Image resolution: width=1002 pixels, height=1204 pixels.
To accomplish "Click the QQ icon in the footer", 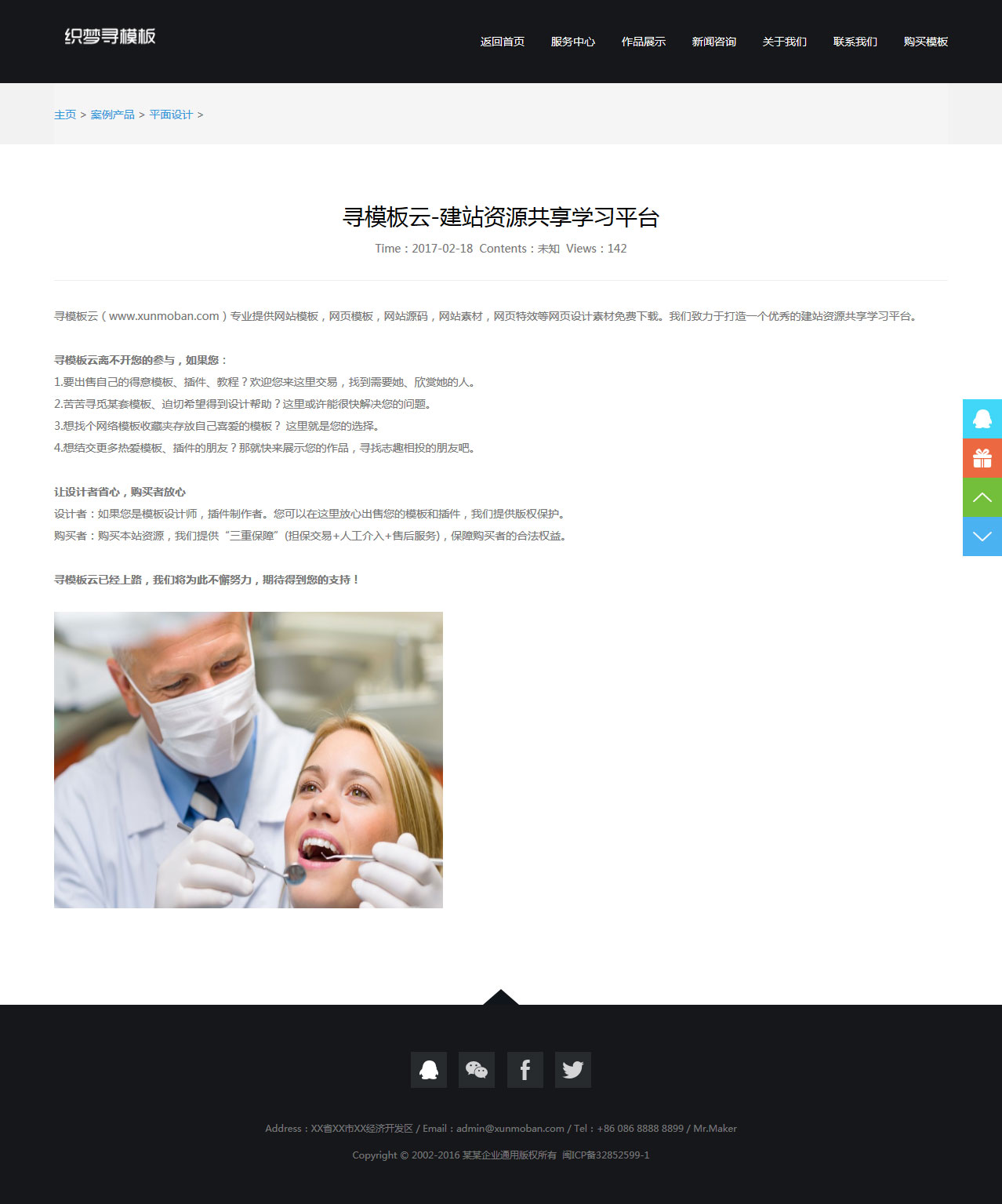I will point(428,1070).
